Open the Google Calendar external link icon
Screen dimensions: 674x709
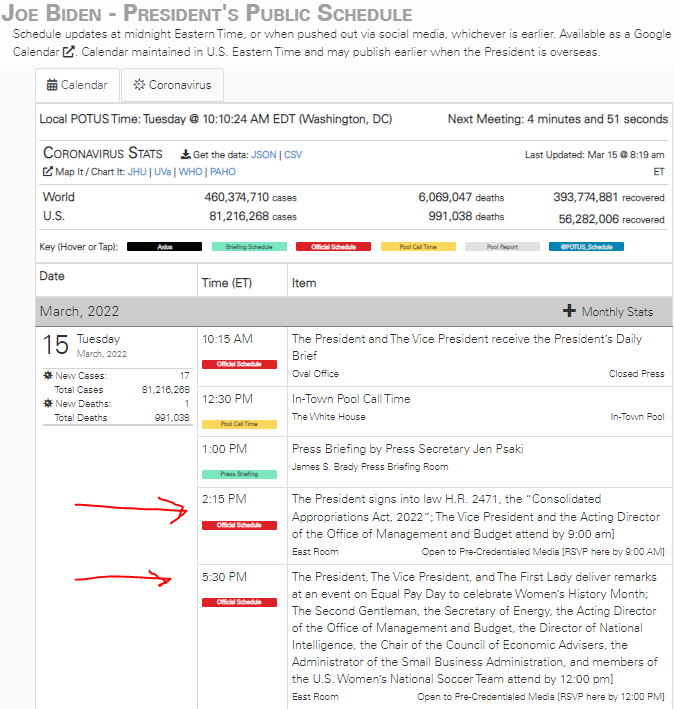pyautogui.click(x=68, y=52)
